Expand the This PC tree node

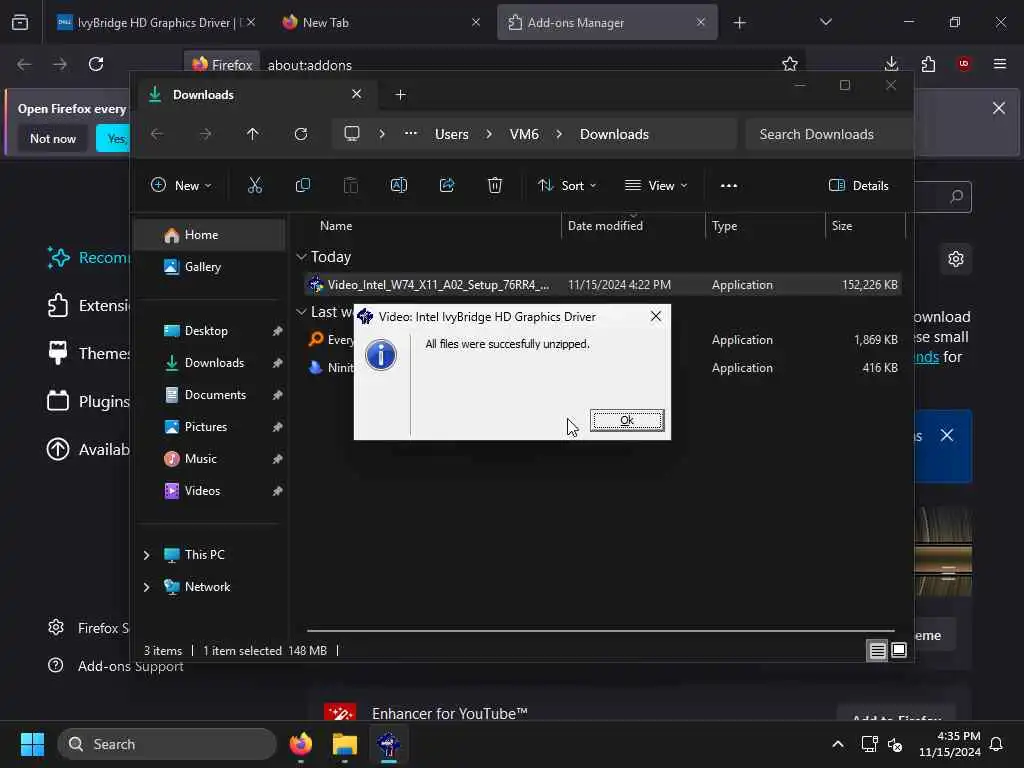tap(146, 554)
